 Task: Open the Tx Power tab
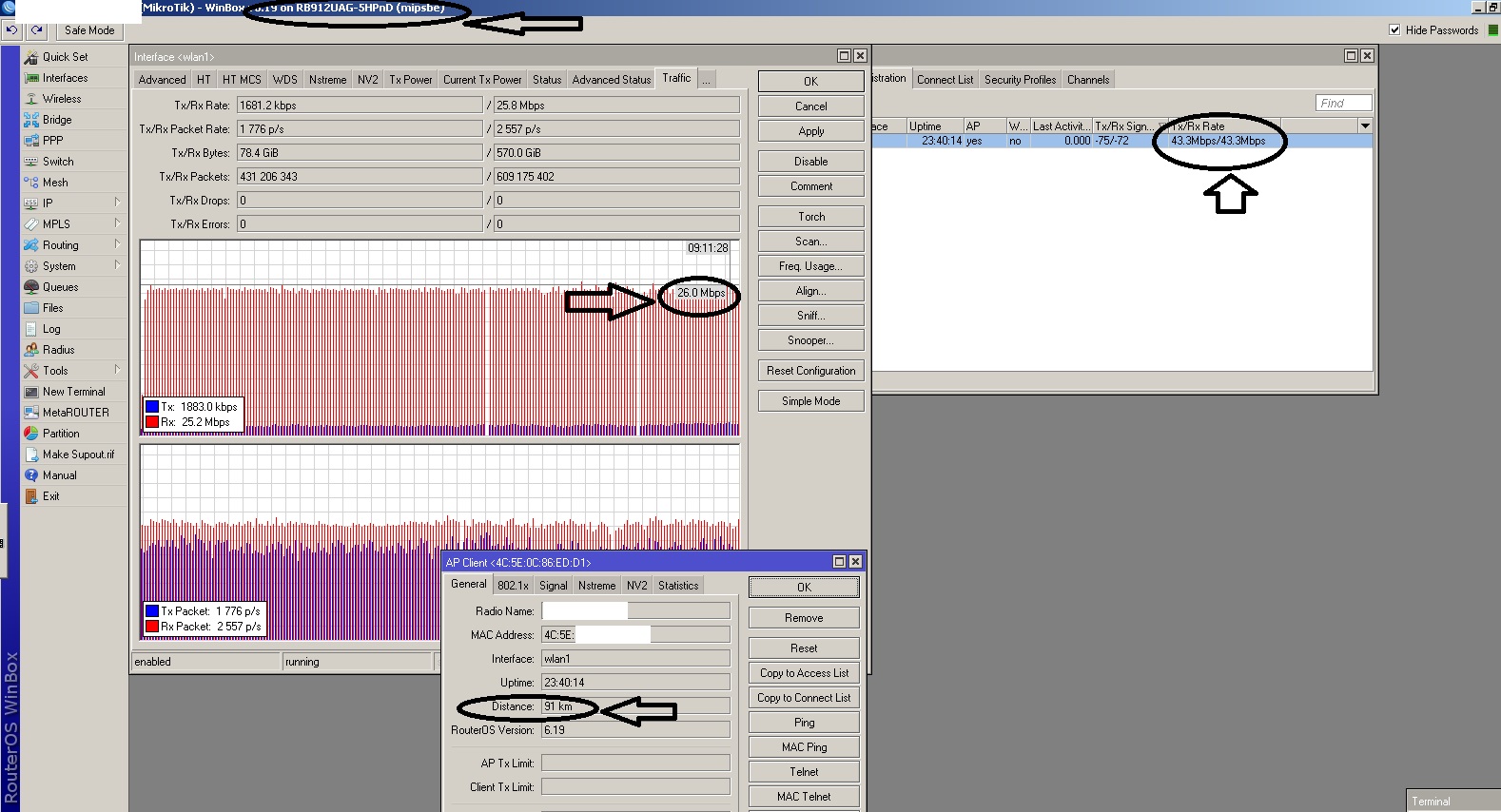pyautogui.click(x=410, y=80)
